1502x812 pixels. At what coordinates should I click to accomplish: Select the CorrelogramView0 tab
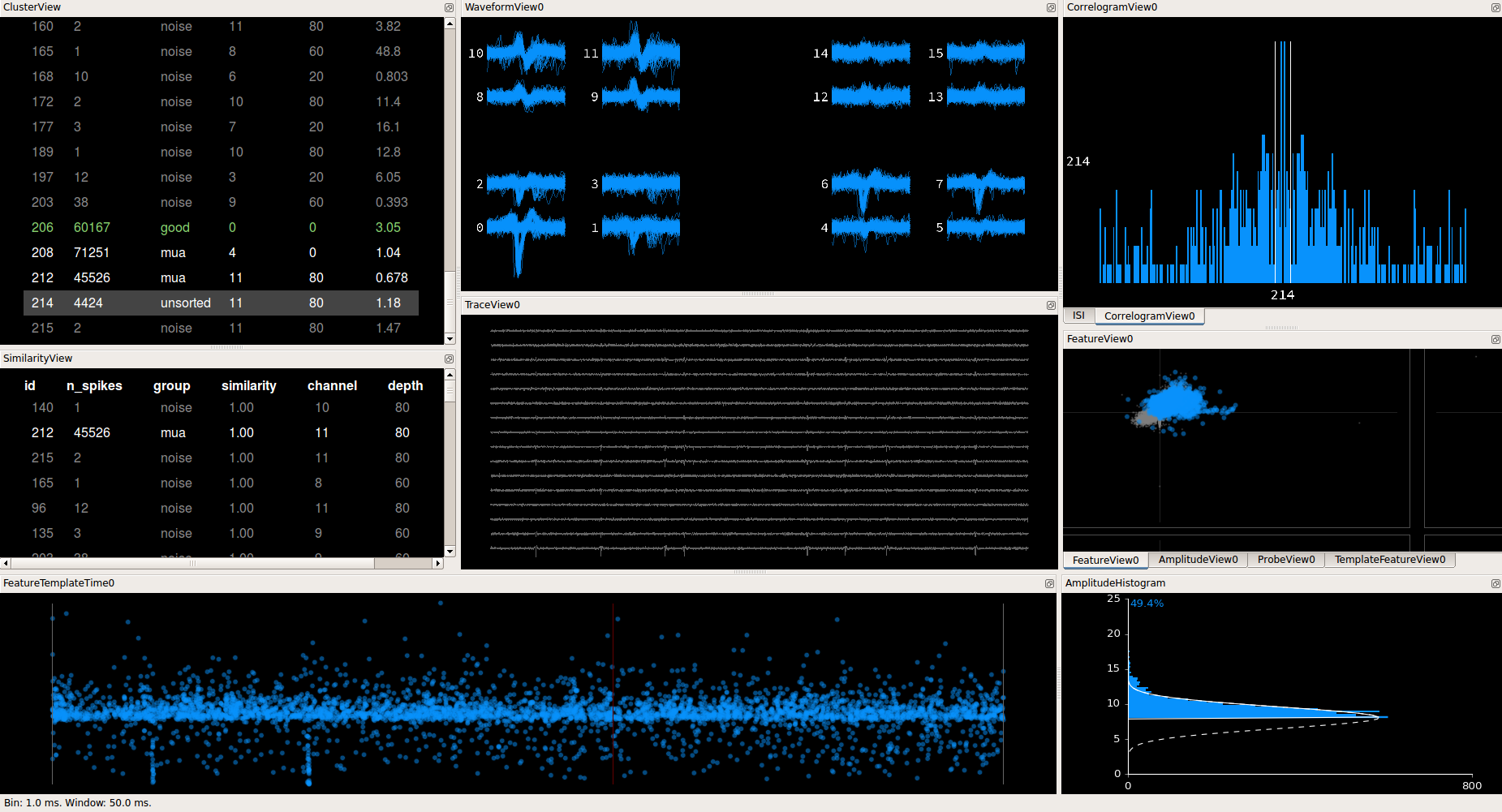[1150, 316]
